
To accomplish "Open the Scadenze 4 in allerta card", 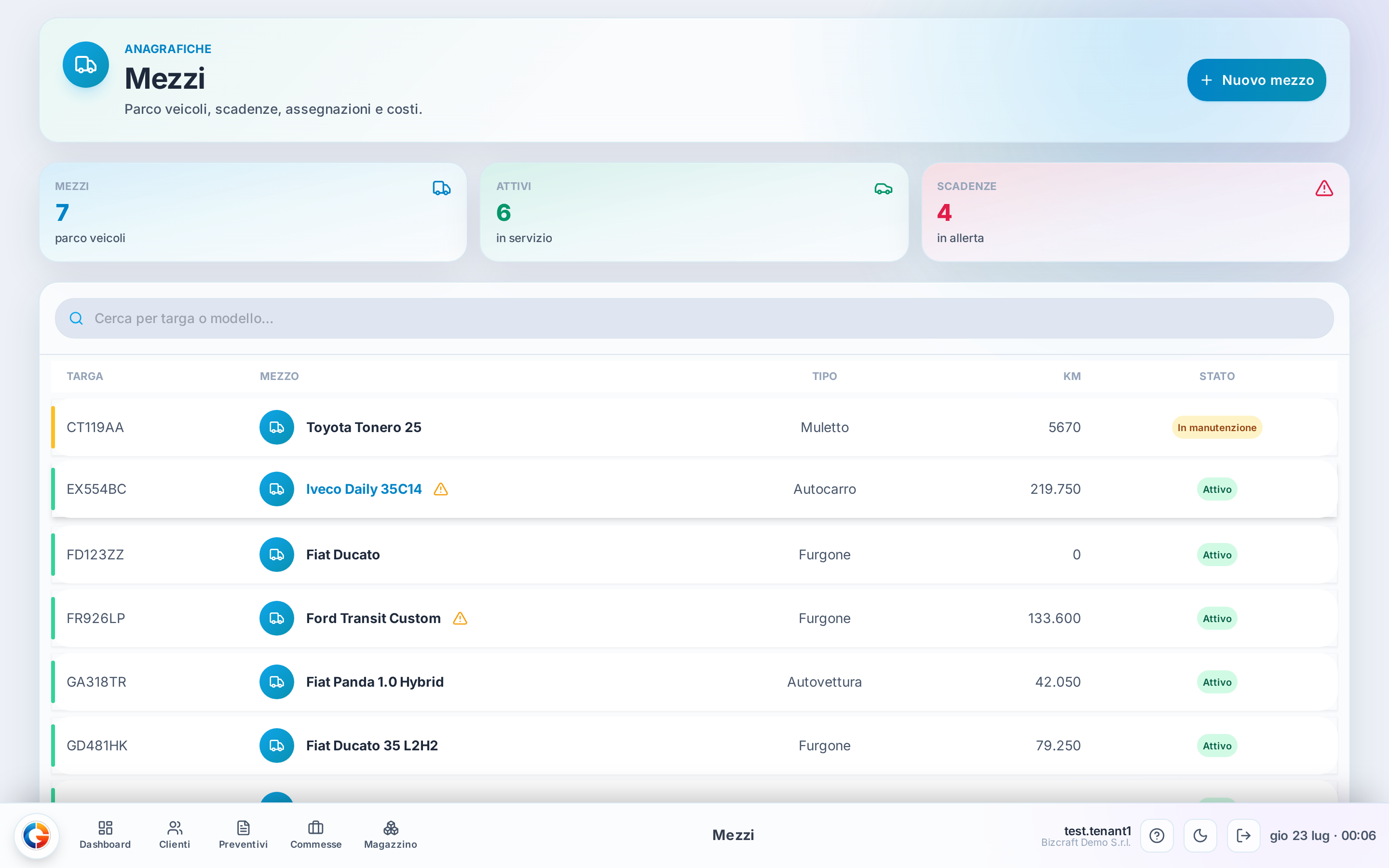I will coord(1135,212).
